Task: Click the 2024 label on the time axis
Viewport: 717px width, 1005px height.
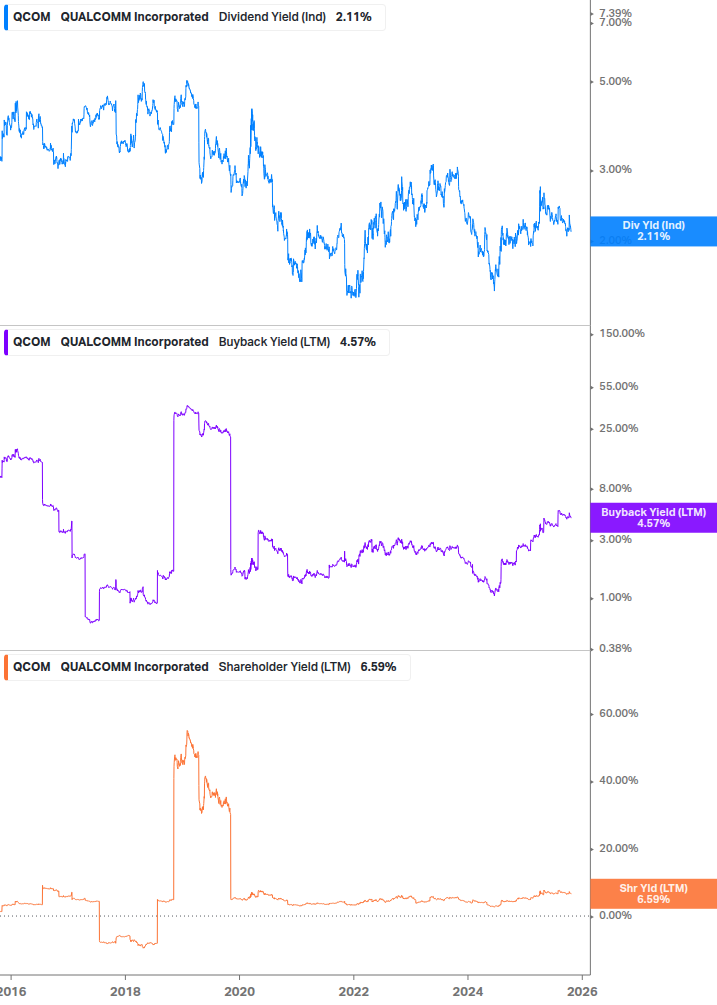Action: 468,991
